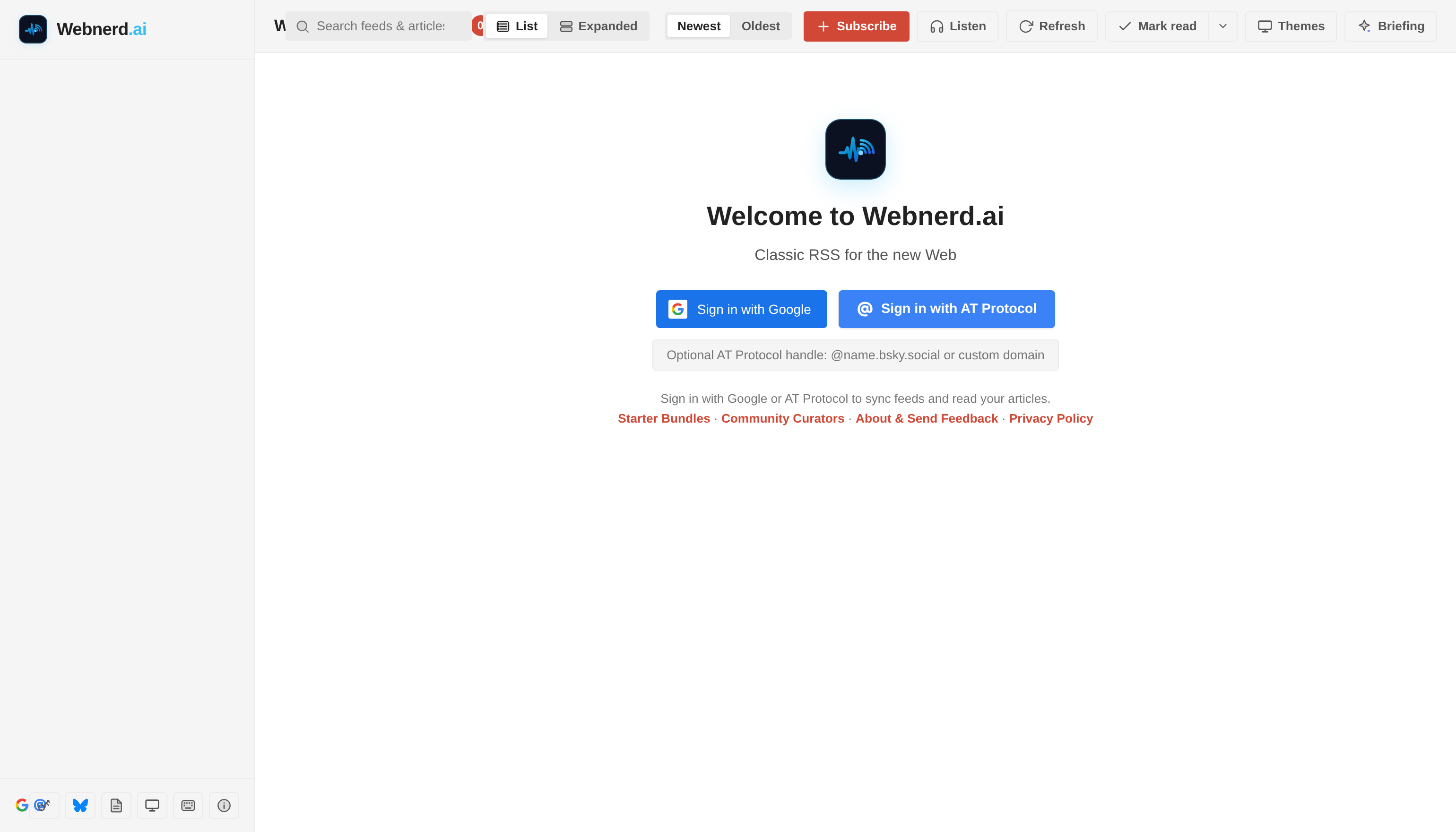Viewport: 1456px width, 832px height.
Task: Click the monitor icon in the sidebar footer
Action: (x=152, y=805)
